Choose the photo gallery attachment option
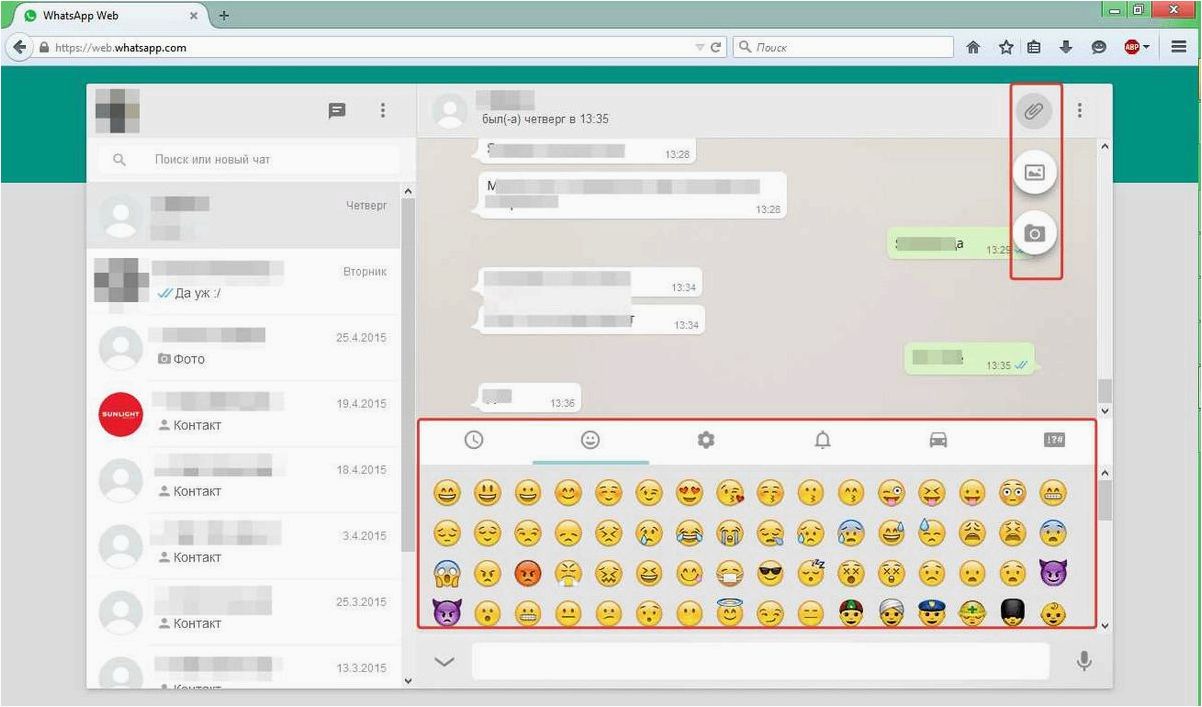Viewport: 1202px width, 707px height. (x=1035, y=172)
